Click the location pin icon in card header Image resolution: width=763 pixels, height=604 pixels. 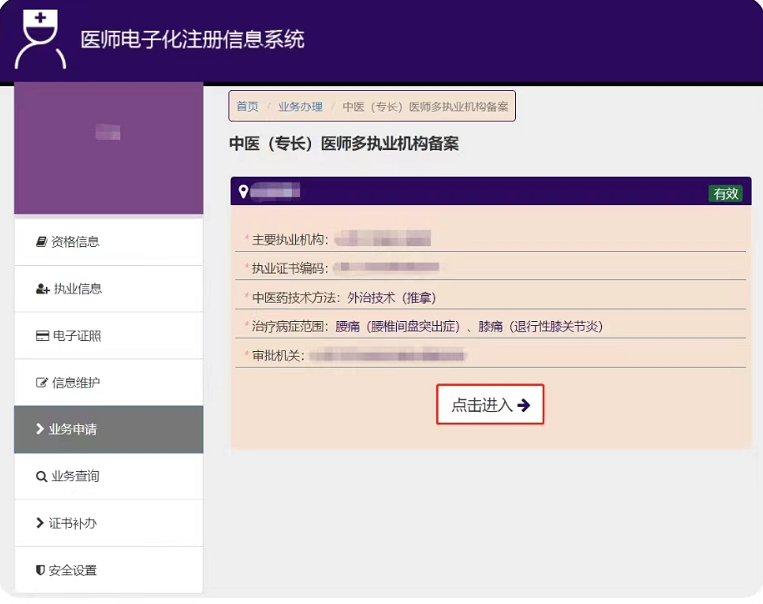tap(243, 192)
